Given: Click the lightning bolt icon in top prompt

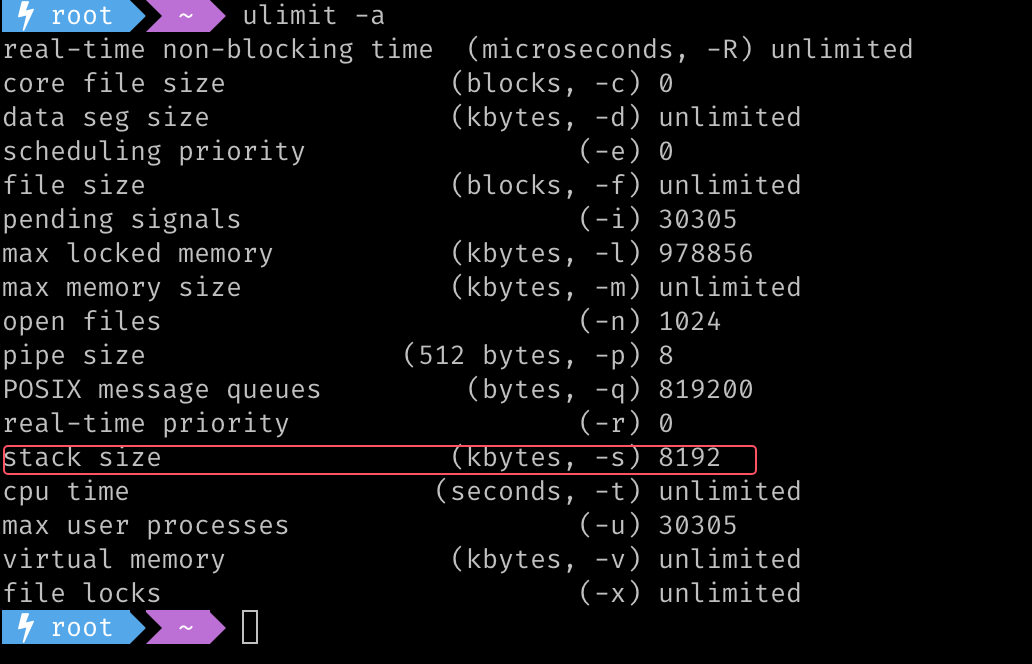Looking at the screenshot, I should point(25,14).
